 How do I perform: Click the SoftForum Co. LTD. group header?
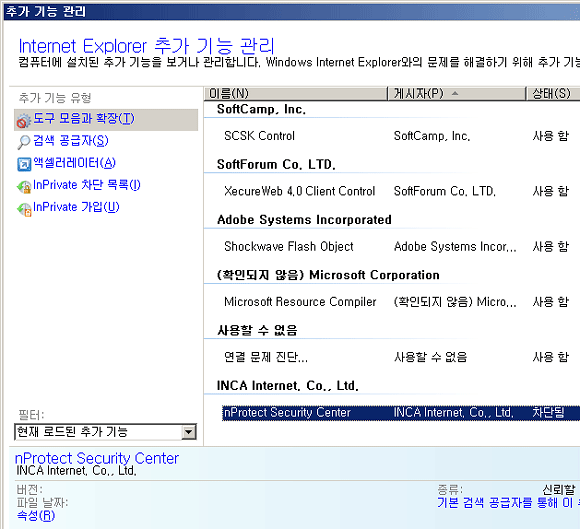tap(276, 164)
